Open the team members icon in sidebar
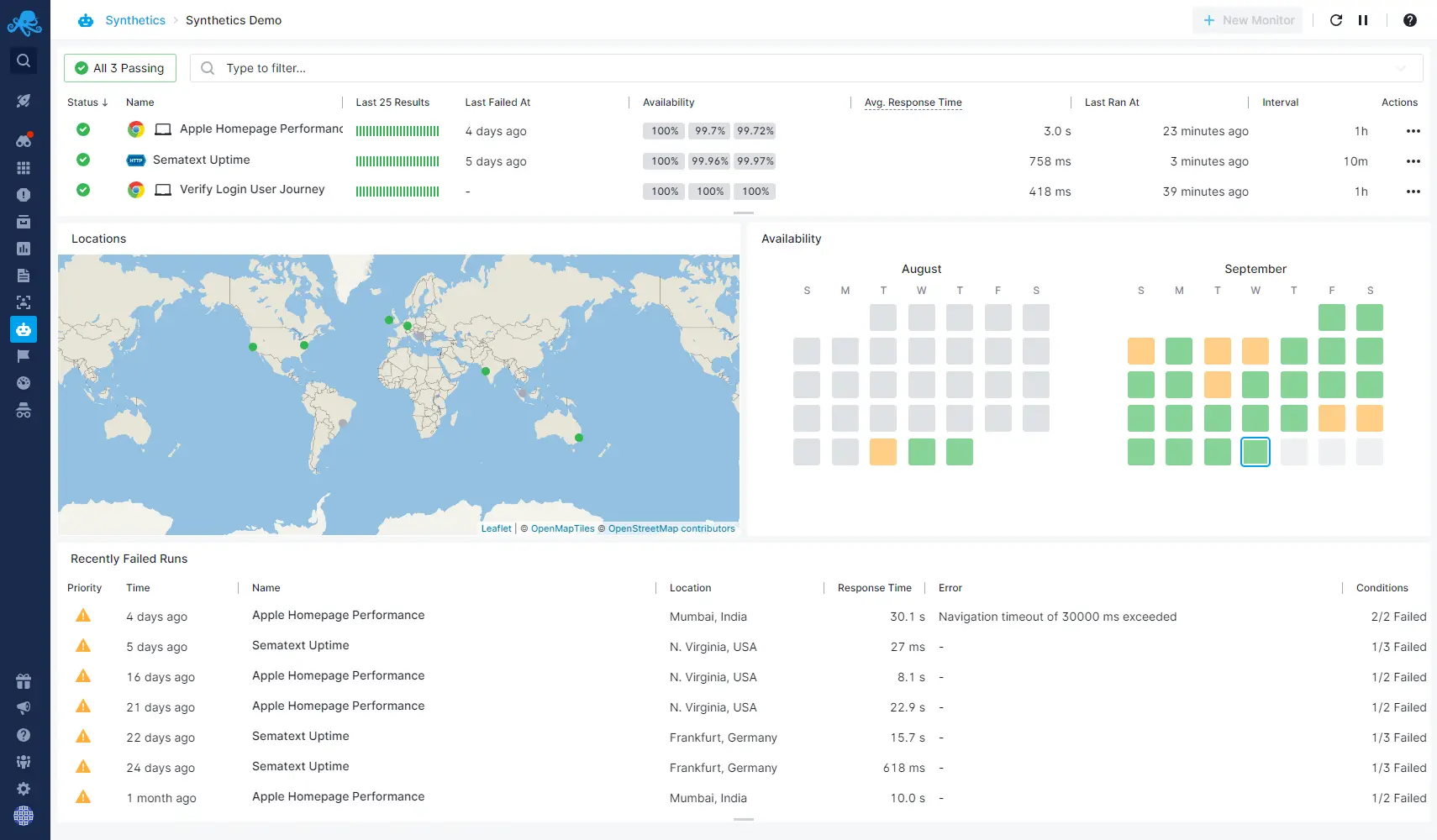The width and height of the screenshot is (1437, 840). tap(24, 762)
